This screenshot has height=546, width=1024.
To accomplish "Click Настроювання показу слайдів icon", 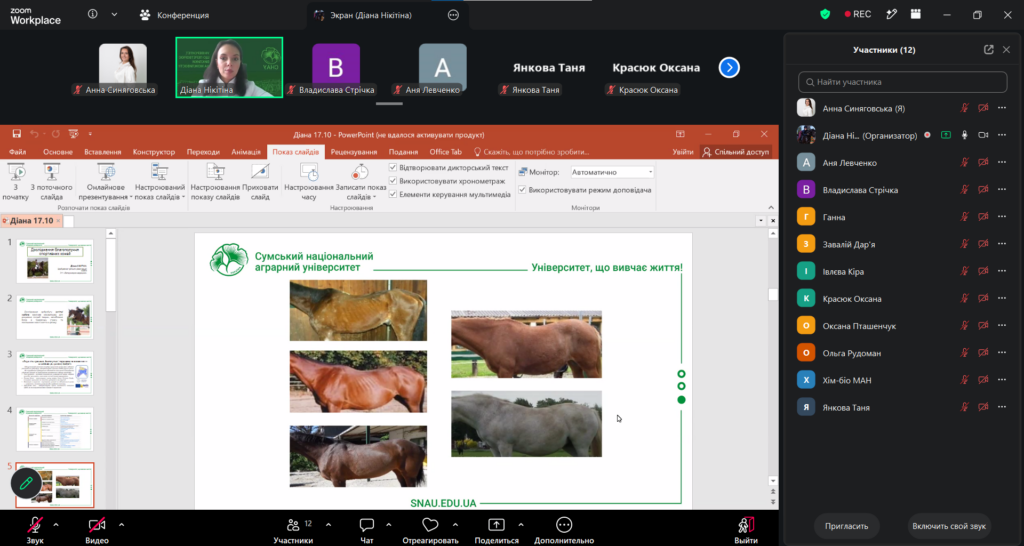I will coord(216,182).
